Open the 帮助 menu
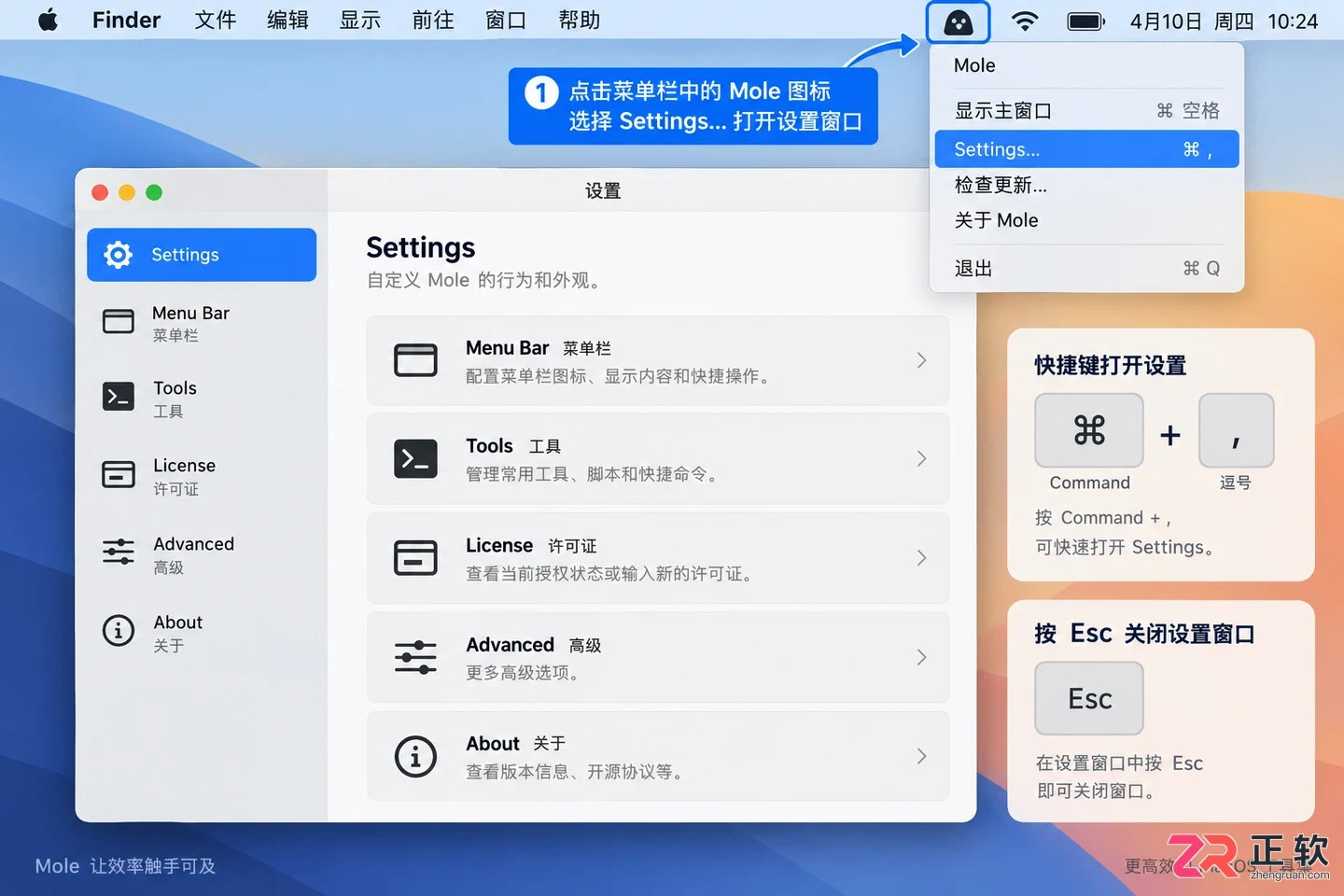Screen dimensions: 1344x896 point(579,21)
